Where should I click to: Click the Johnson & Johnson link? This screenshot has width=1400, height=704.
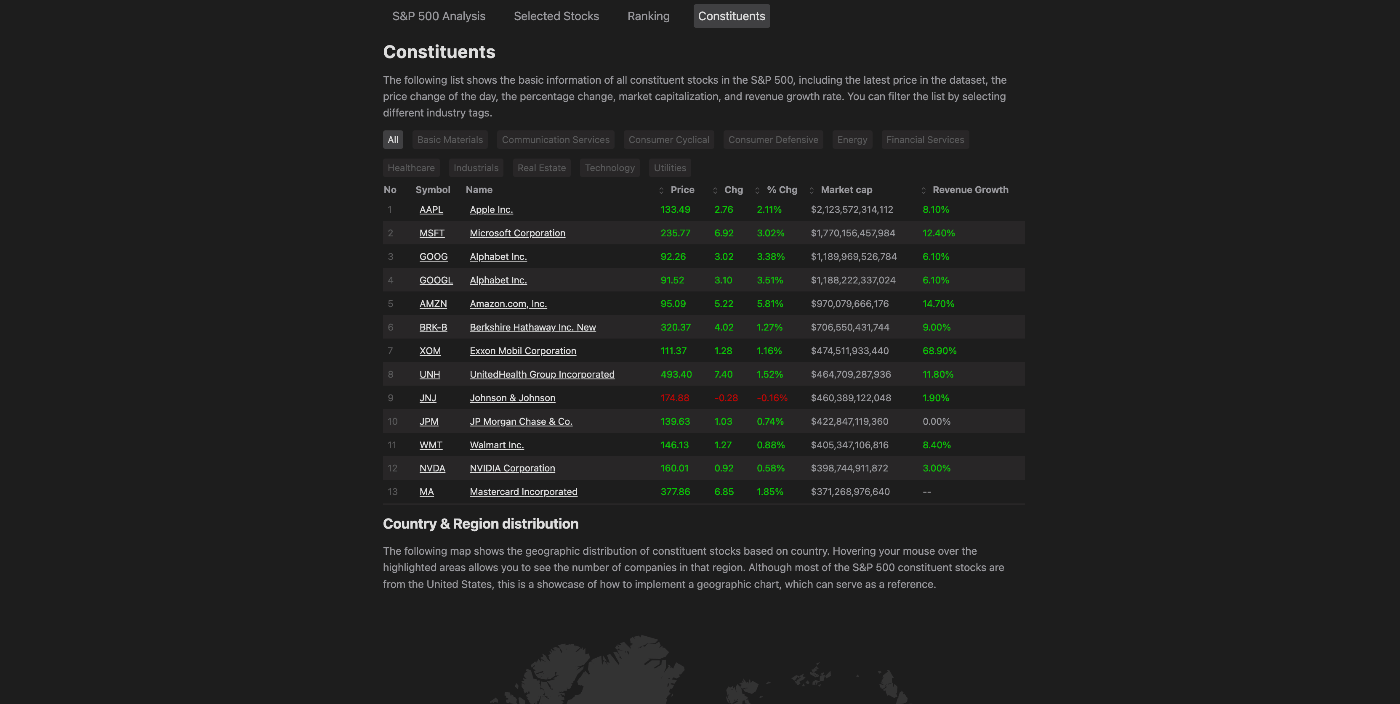[513, 398]
